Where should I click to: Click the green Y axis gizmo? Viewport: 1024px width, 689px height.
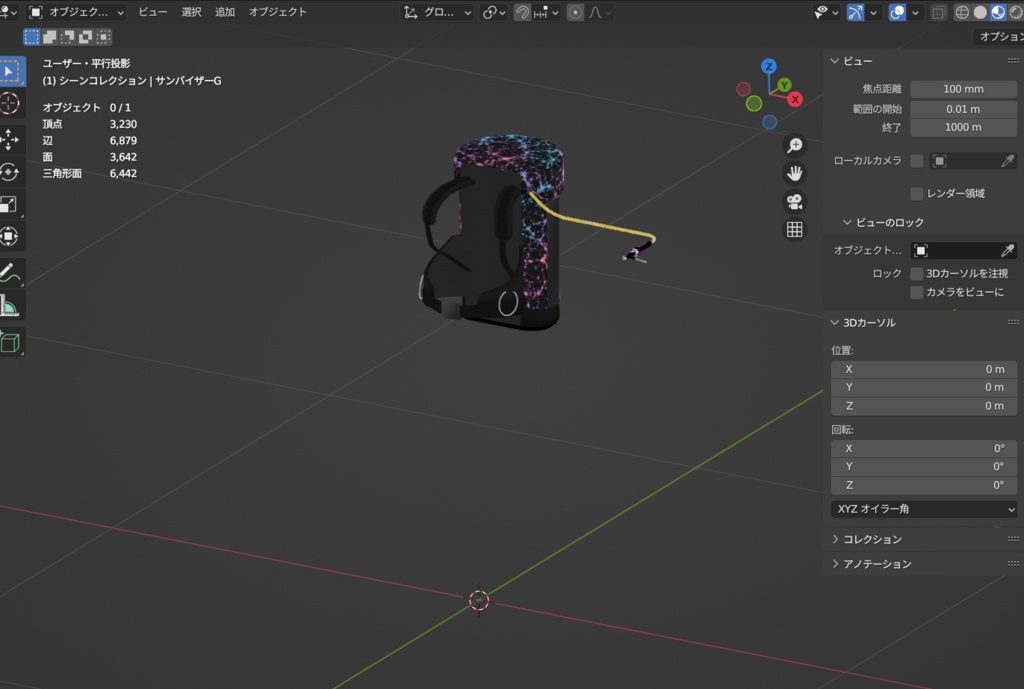click(784, 84)
